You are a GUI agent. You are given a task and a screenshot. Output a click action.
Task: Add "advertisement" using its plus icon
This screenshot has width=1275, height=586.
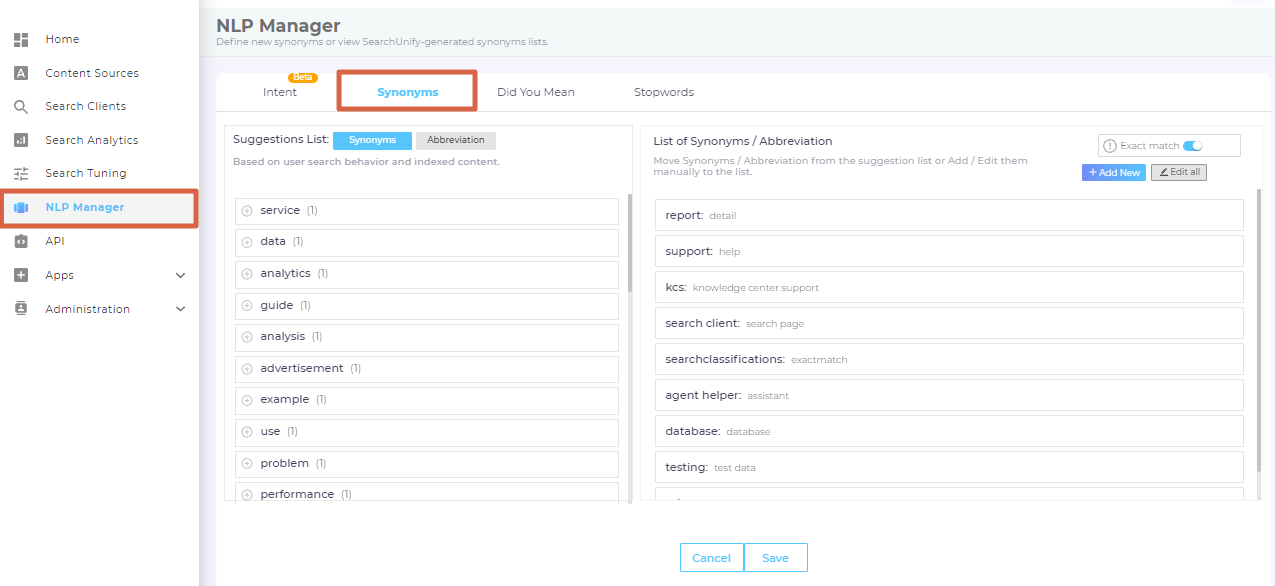coord(247,369)
